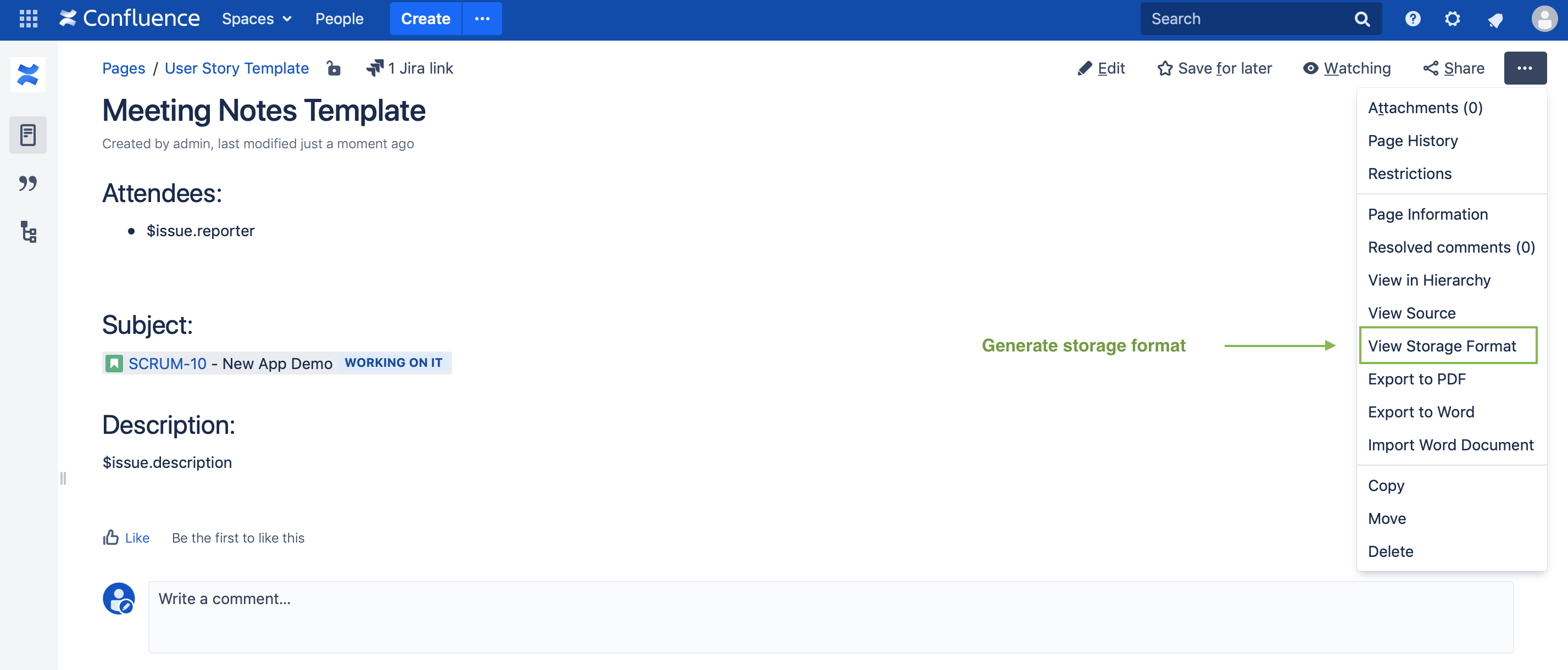Click the Create button
This screenshot has width=1568, height=670.
(x=425, y=19)
